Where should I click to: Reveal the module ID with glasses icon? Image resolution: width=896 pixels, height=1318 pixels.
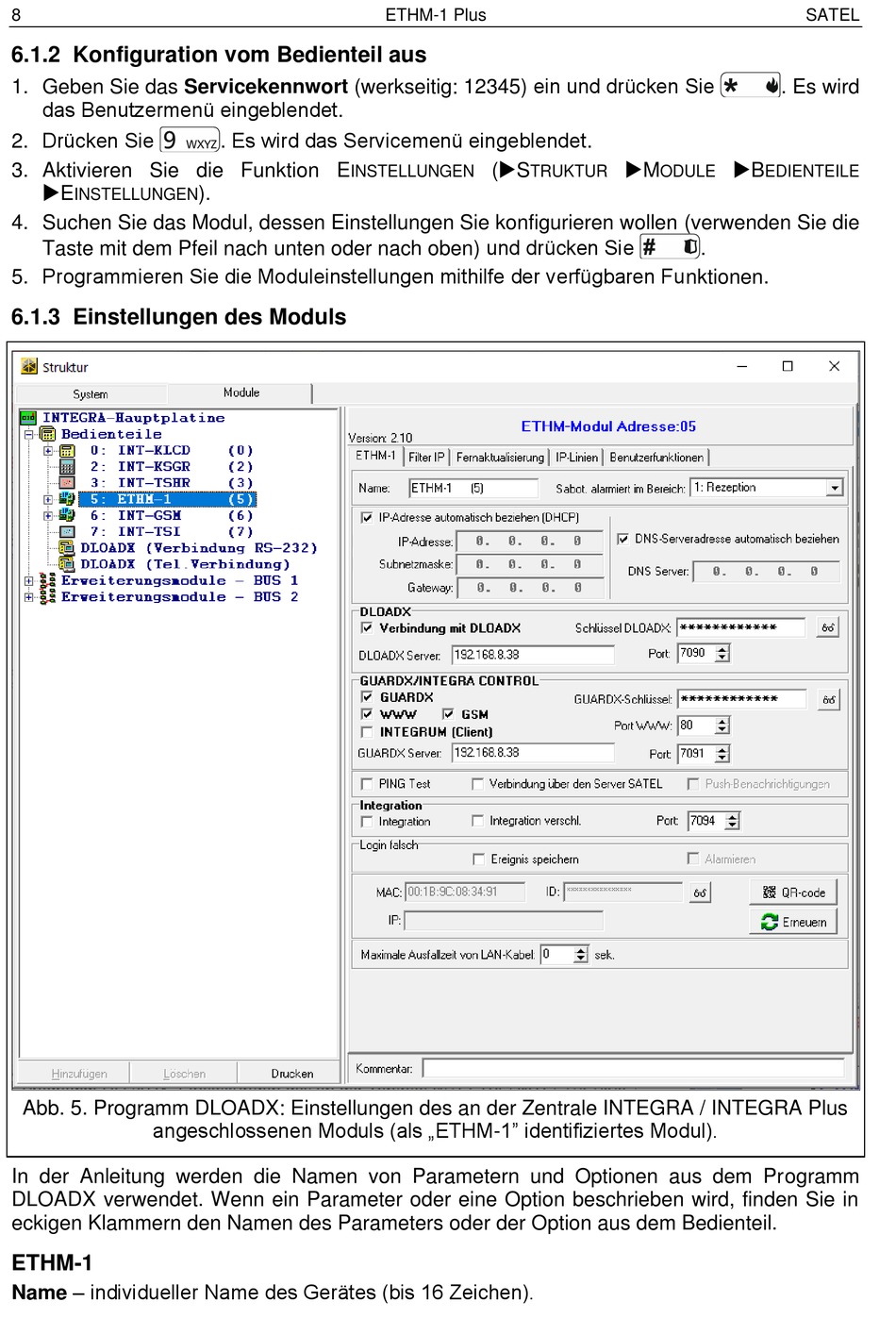point(700,893)
